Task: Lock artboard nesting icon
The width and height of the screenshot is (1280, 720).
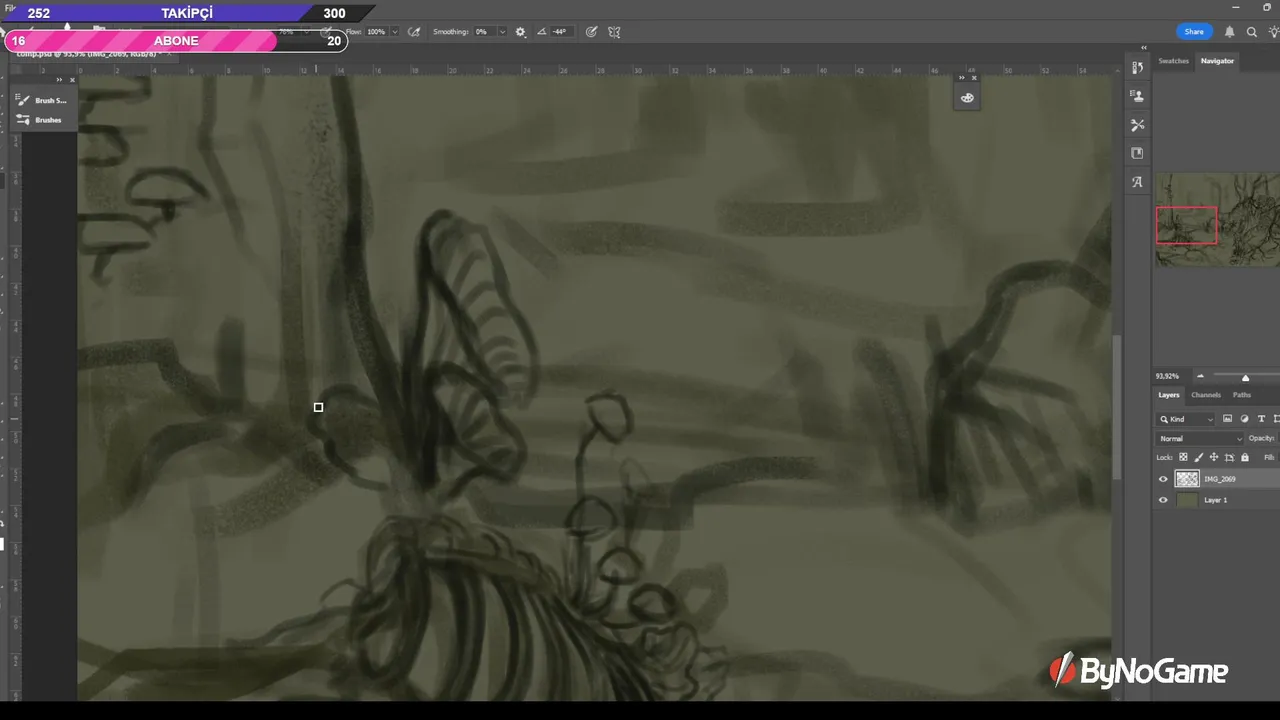Action: (1229, 457)
